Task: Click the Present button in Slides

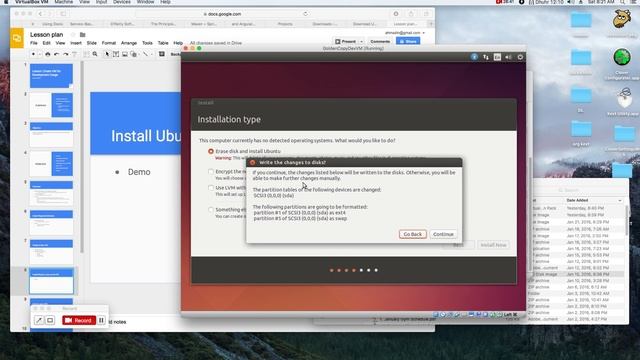Action: click(346, 42)
